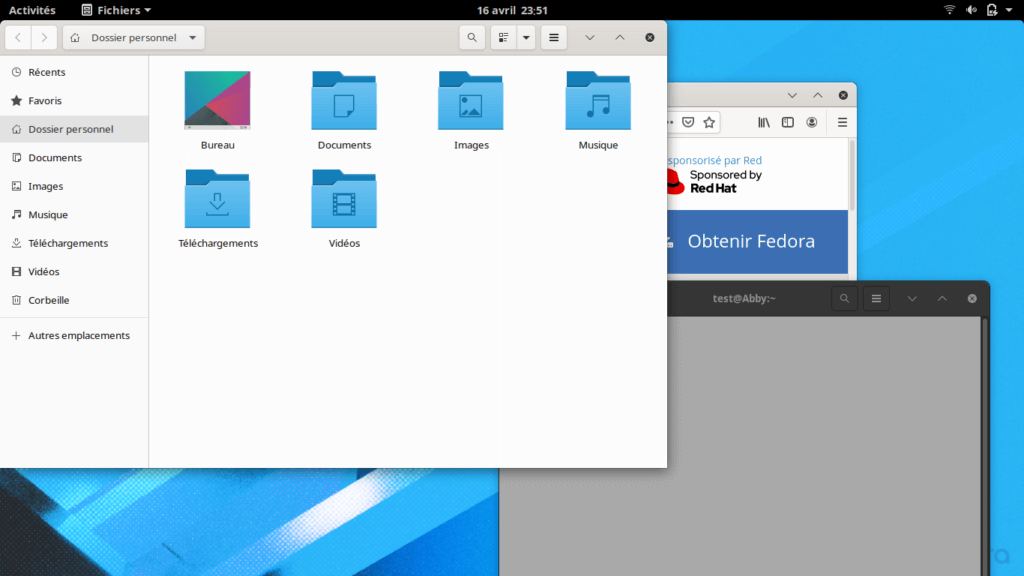Screen dimensions: 1024x576
Task: Select Récents in the sidebar
Action: pos(74,72)
